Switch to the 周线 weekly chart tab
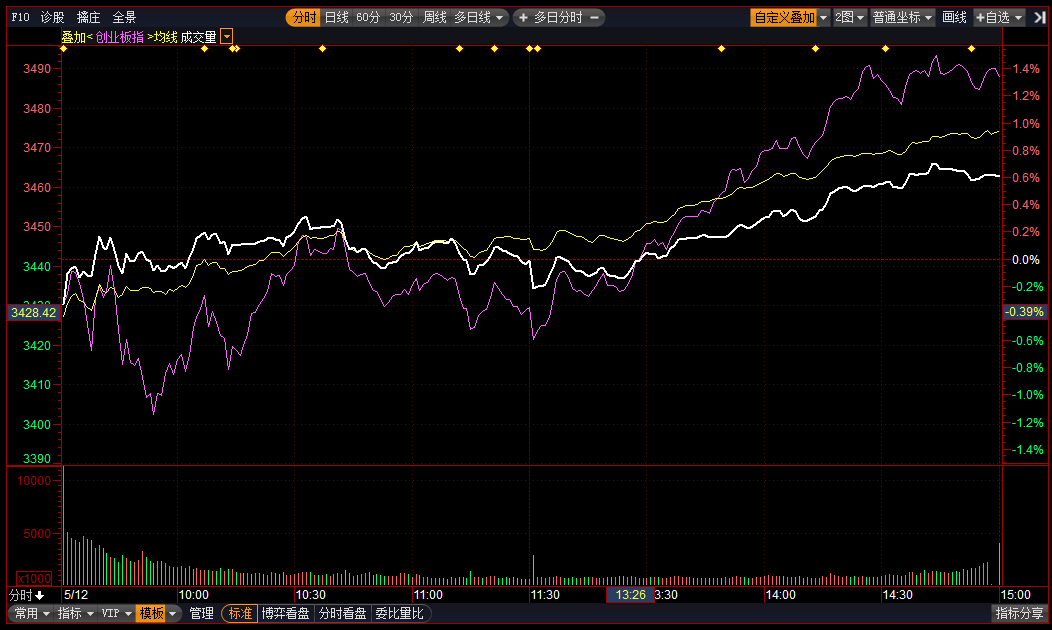Viewport: 1052px width, 630px height. 435,17
